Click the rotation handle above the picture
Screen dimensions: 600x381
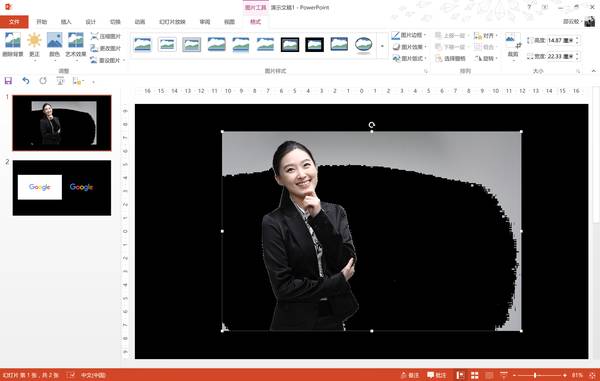[x=372, y=125]
